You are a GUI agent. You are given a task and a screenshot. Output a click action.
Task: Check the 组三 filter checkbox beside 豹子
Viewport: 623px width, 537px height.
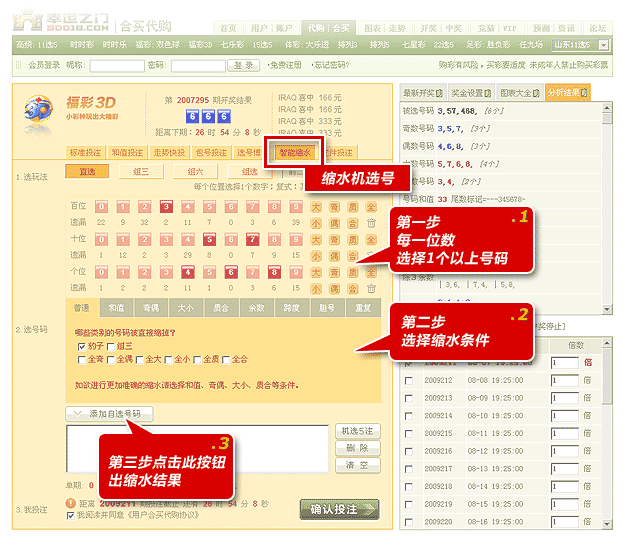(x=111, y=347)
